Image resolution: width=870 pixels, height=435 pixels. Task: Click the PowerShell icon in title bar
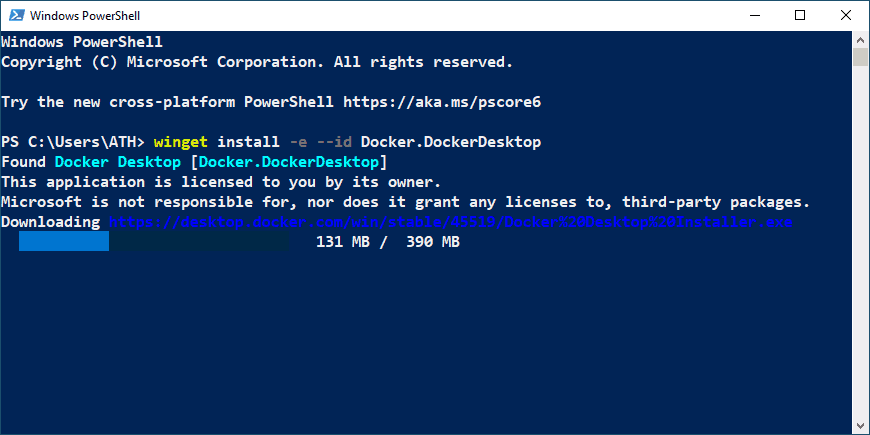pyautogui.click(x=15, y=16)
